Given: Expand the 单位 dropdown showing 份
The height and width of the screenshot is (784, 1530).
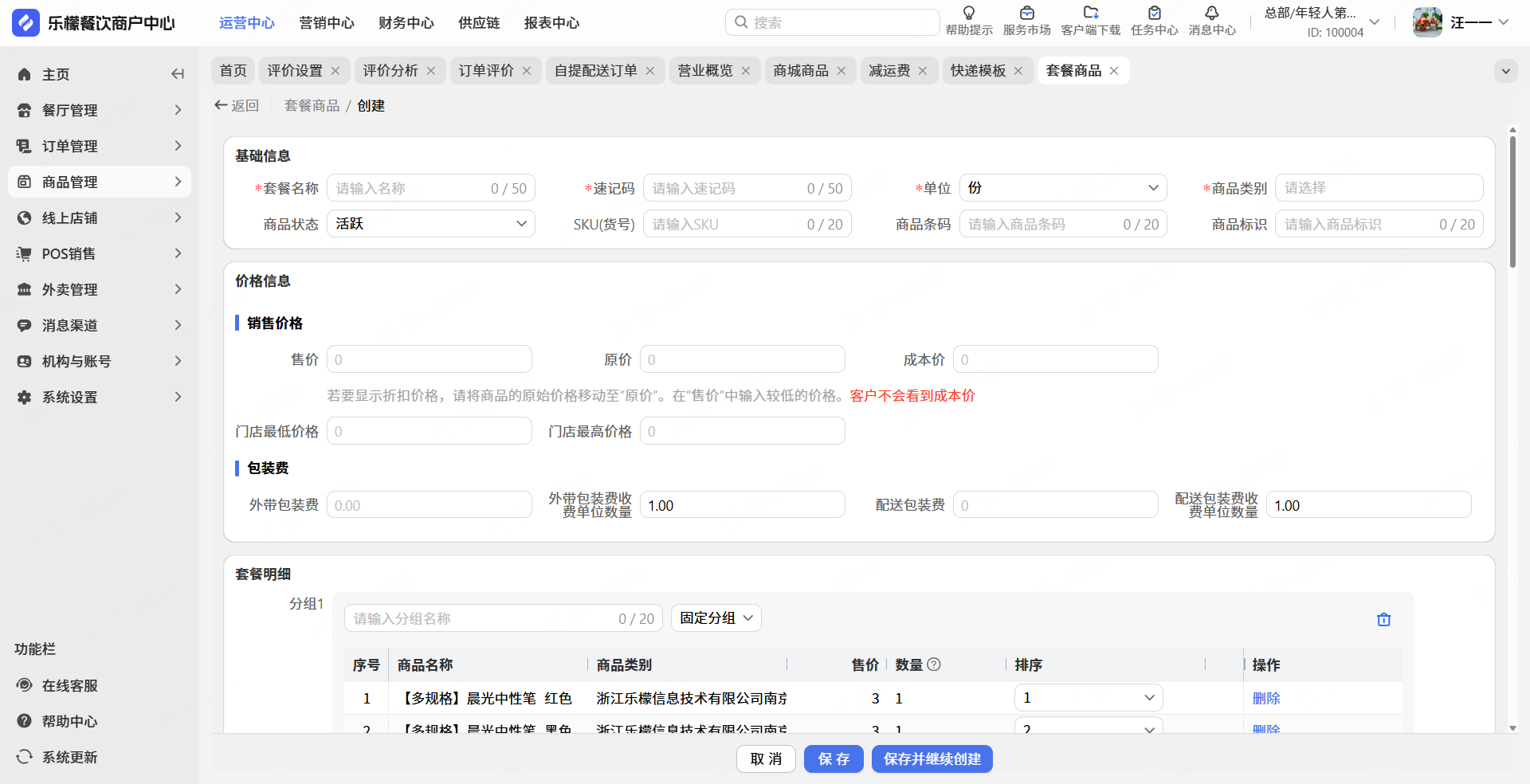Looking at the screenshot, I should [1062, 188].
